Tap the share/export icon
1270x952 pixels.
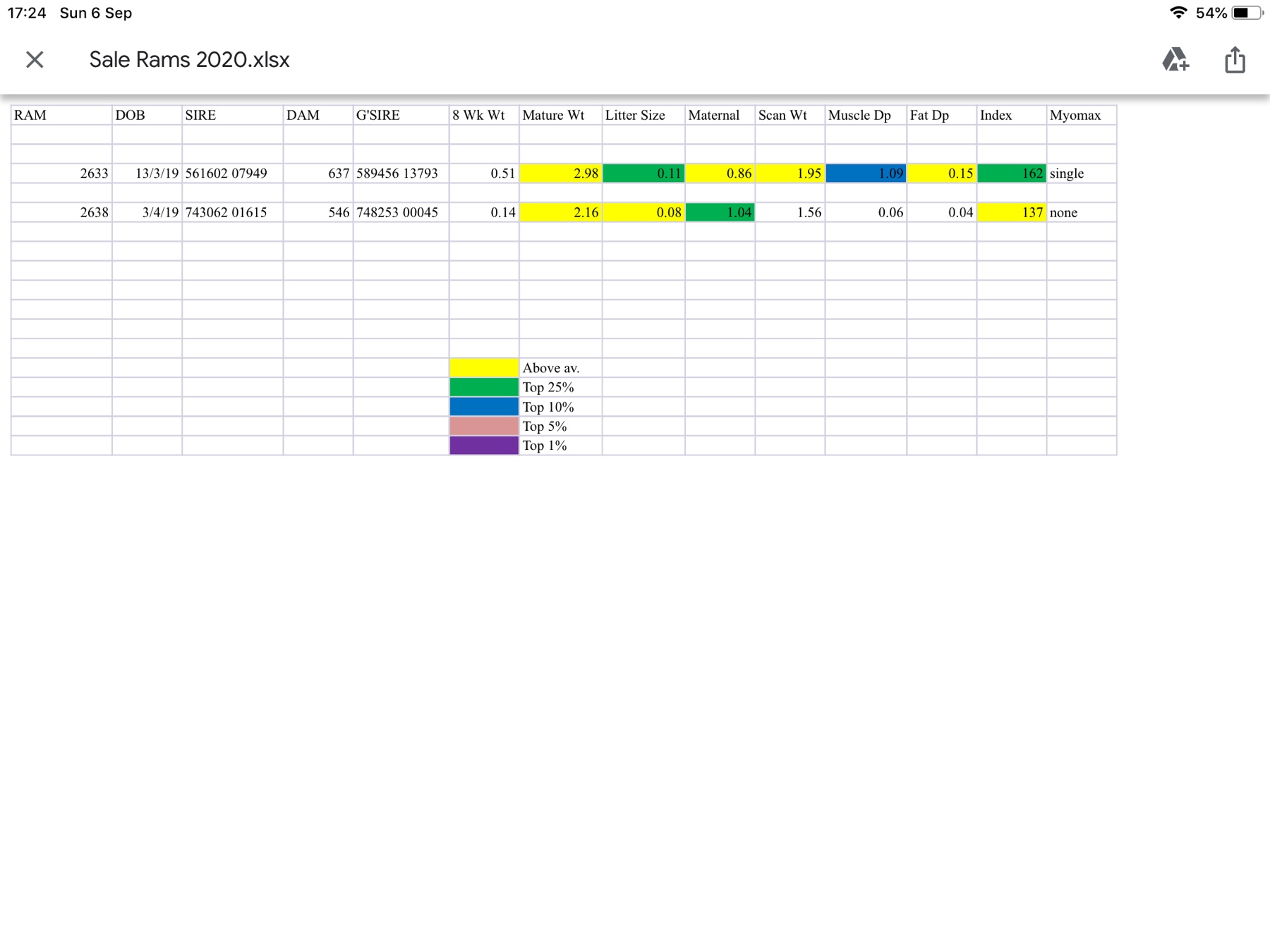coord(1235,60)
